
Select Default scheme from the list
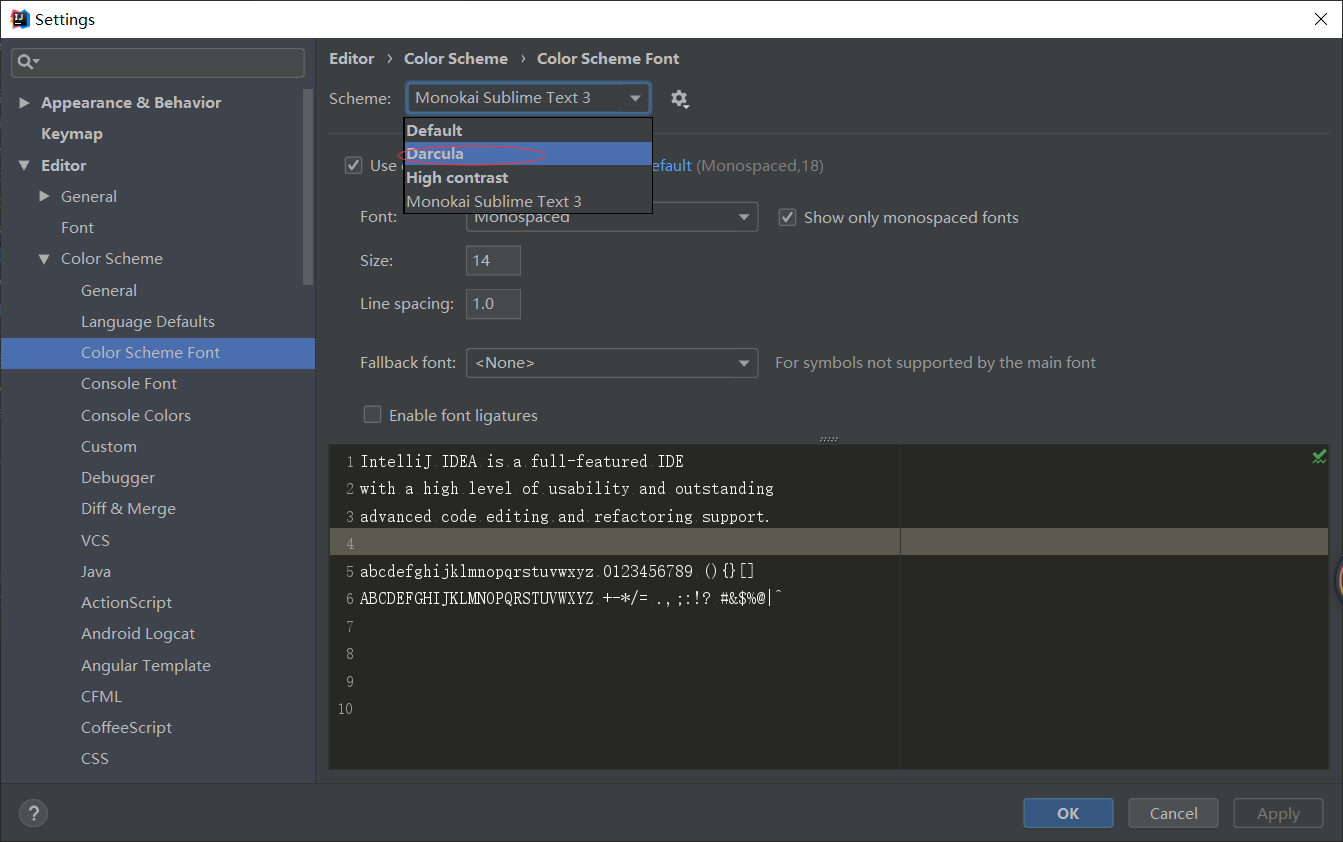pyautogui.click(x=528, y=130)
